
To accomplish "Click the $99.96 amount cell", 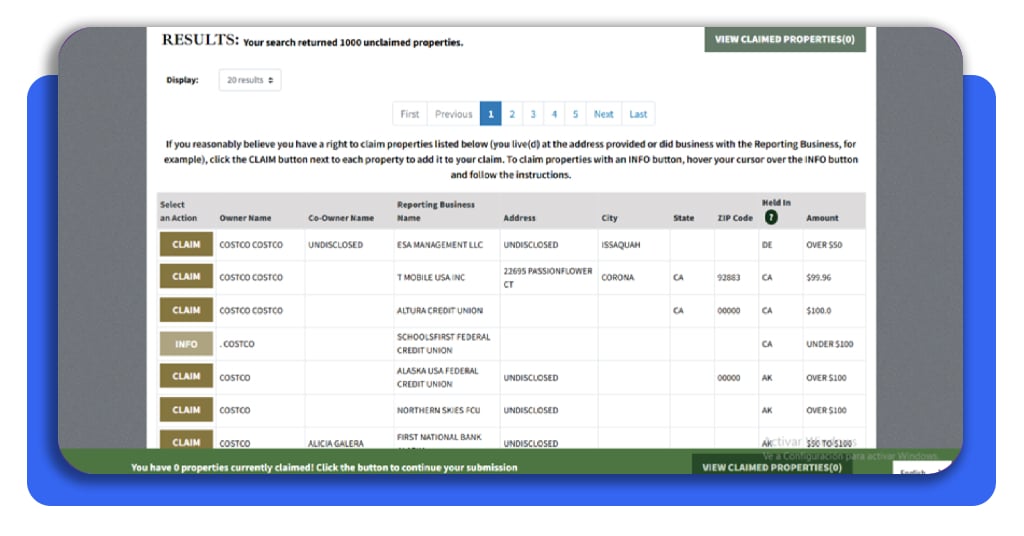I will [x=819, y=277].
